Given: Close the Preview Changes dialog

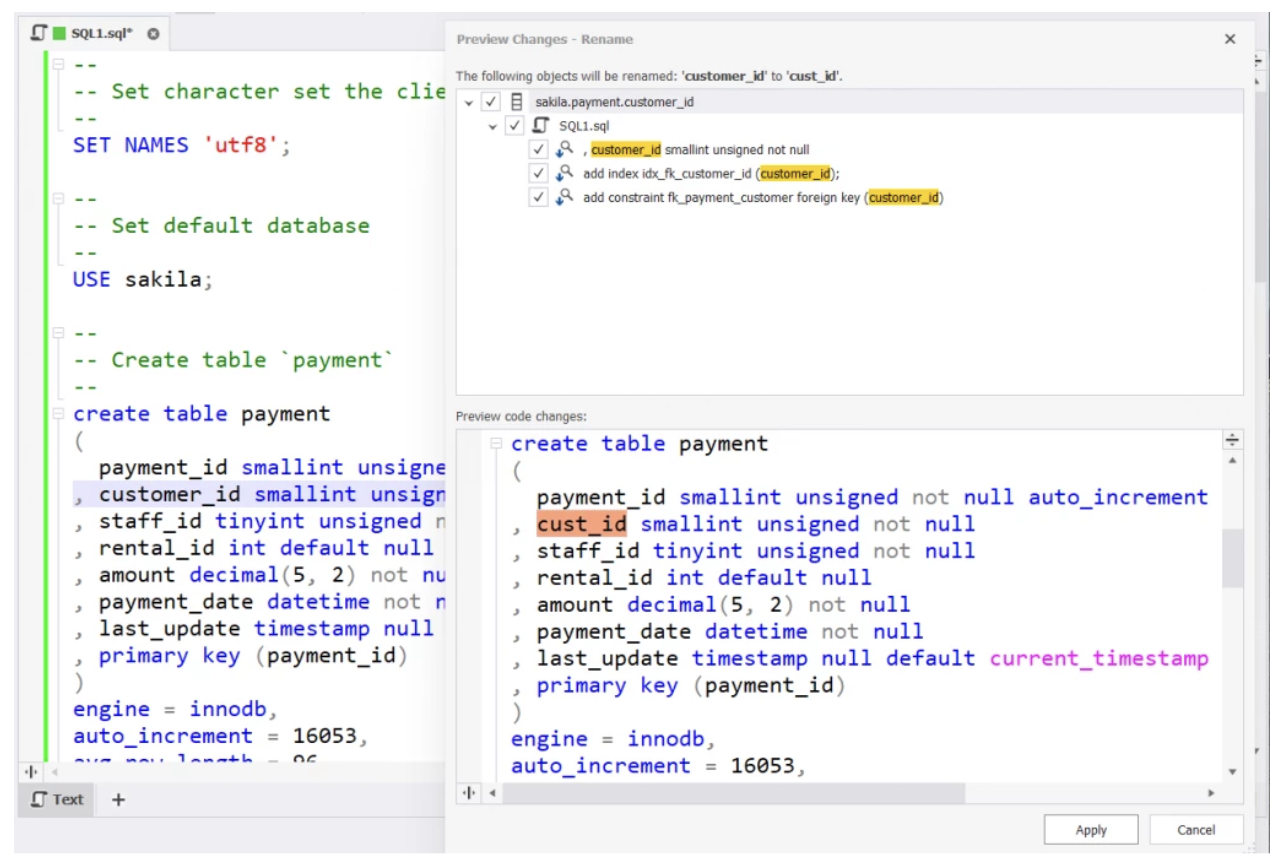Looking at the screenshot, I should point(1230,40).
